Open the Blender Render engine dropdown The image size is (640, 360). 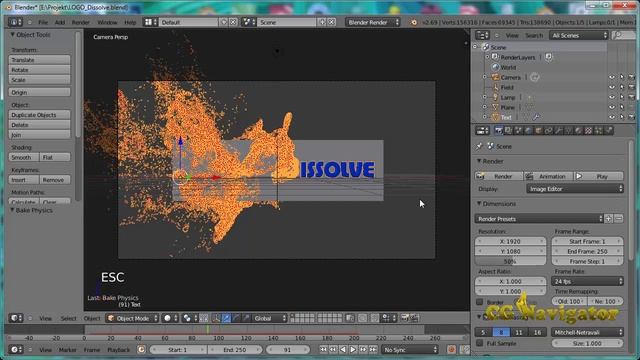click(x=373, y=22)
